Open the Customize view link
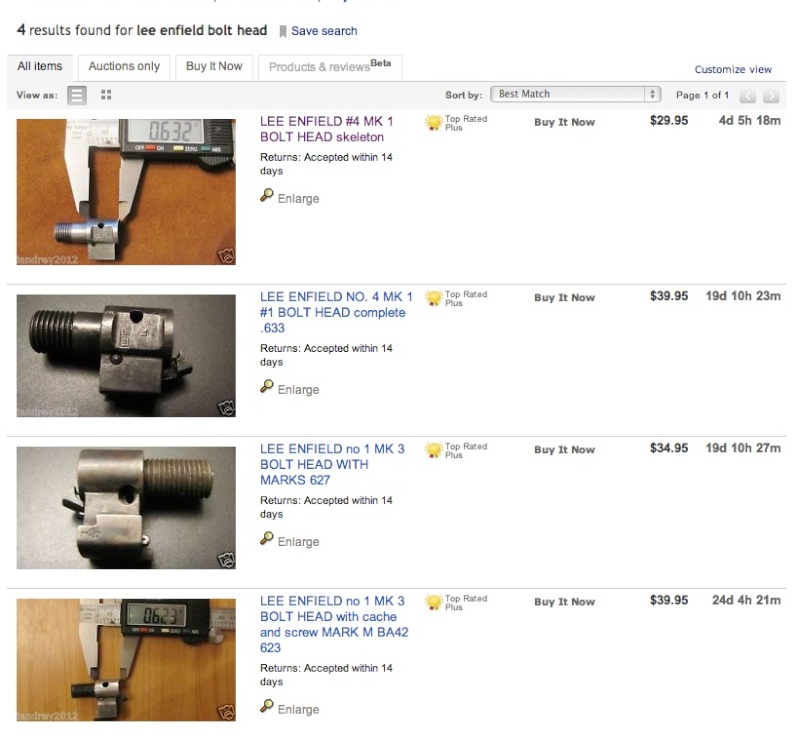799x740 pixels. pyautogui.click(x=733, y=70)
